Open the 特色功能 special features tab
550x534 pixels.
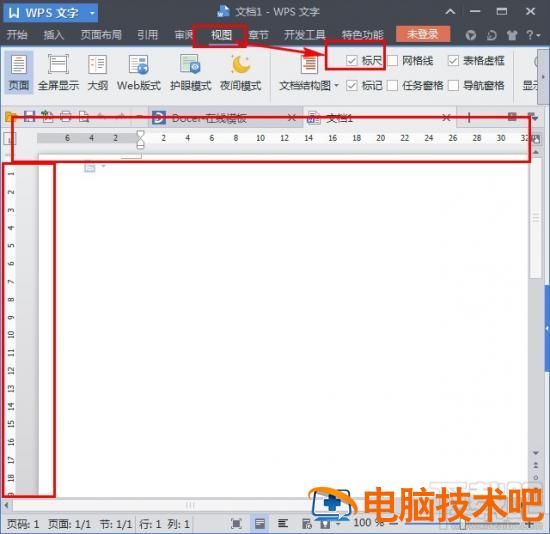(x=362, y=35)
